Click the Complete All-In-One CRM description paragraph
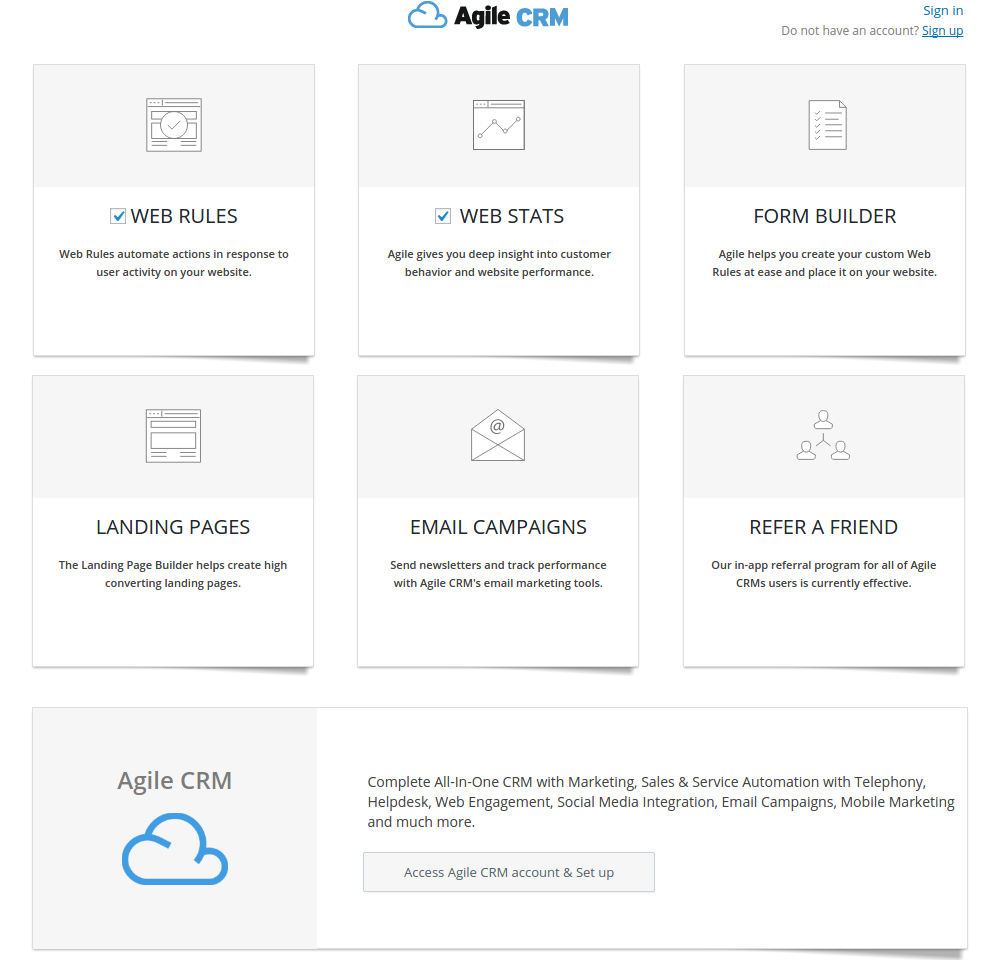 pos(661,802)
